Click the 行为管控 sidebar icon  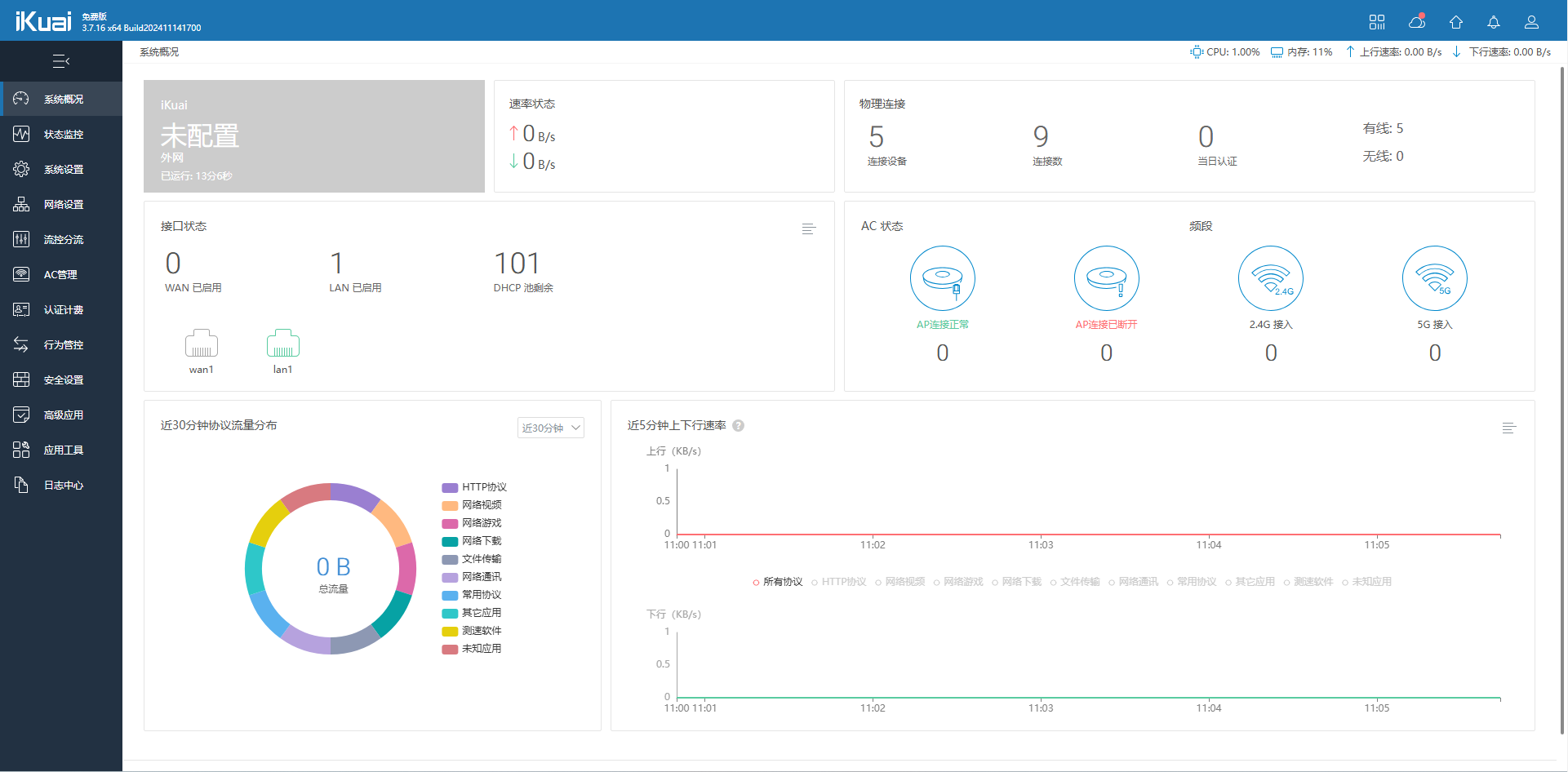point(21,344)
